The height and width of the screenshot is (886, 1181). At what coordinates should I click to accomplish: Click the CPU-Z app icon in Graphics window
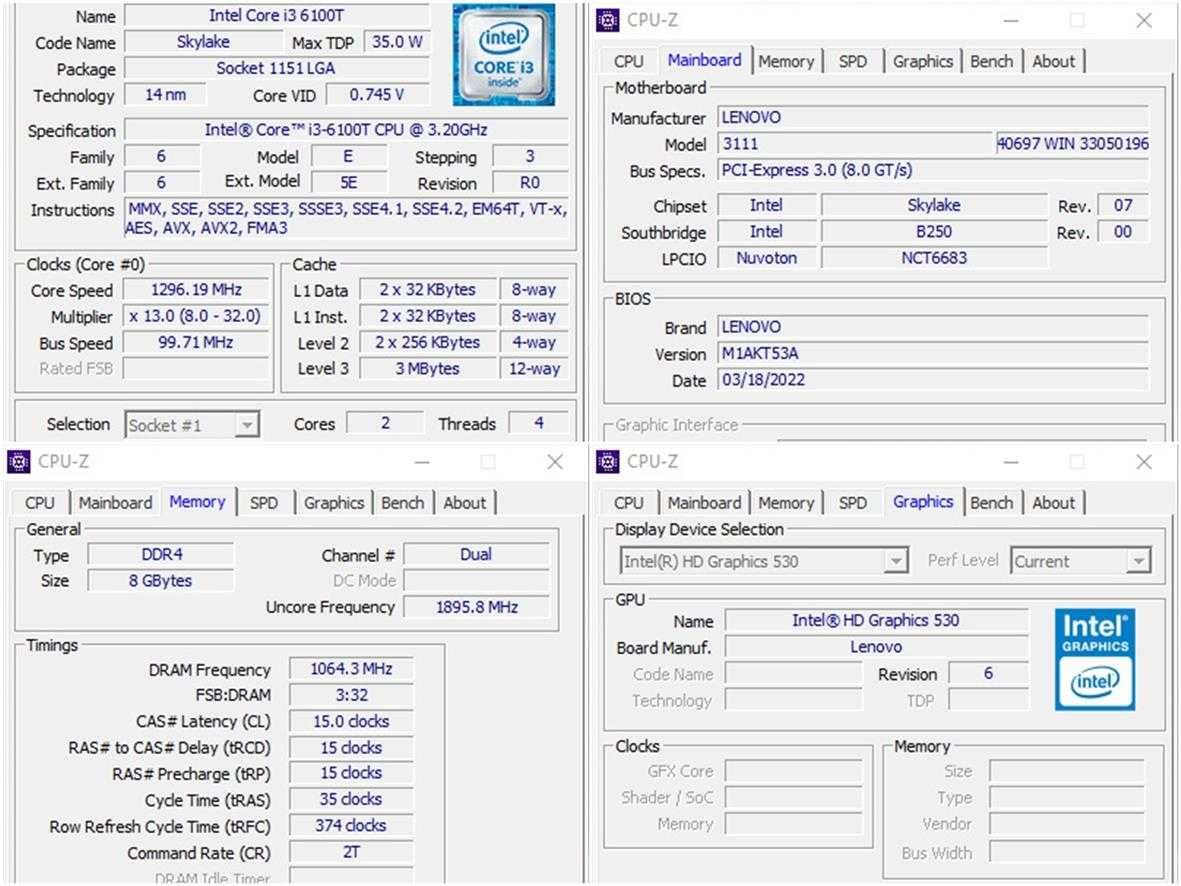pyautogui.click(x=607, y=461)
